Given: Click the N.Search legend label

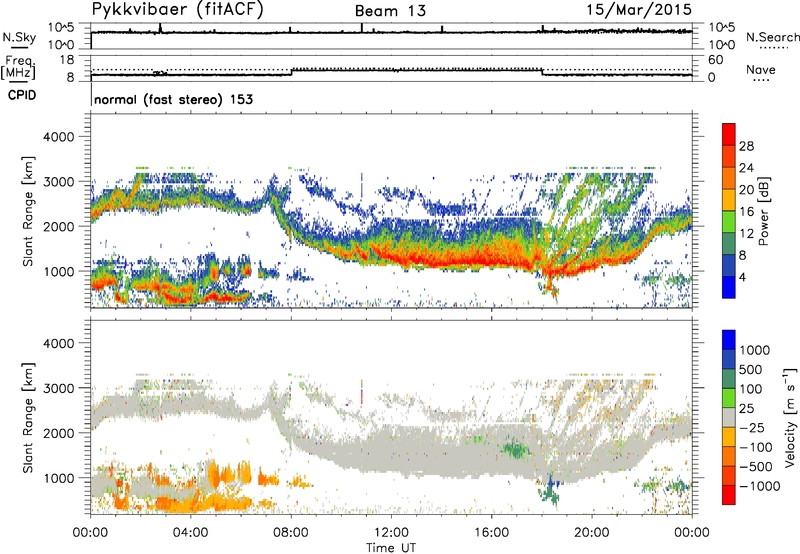Looking at the screenshot, I should coord(772,37).
